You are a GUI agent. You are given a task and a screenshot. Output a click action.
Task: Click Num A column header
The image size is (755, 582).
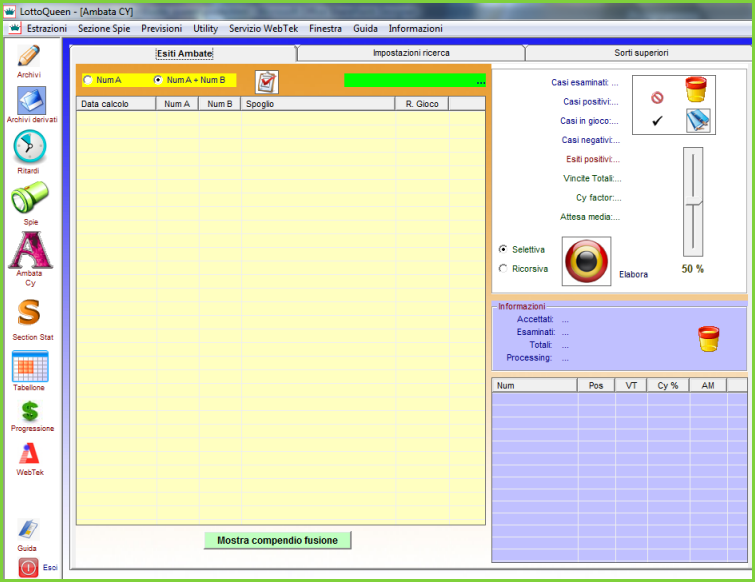[177, 104]
